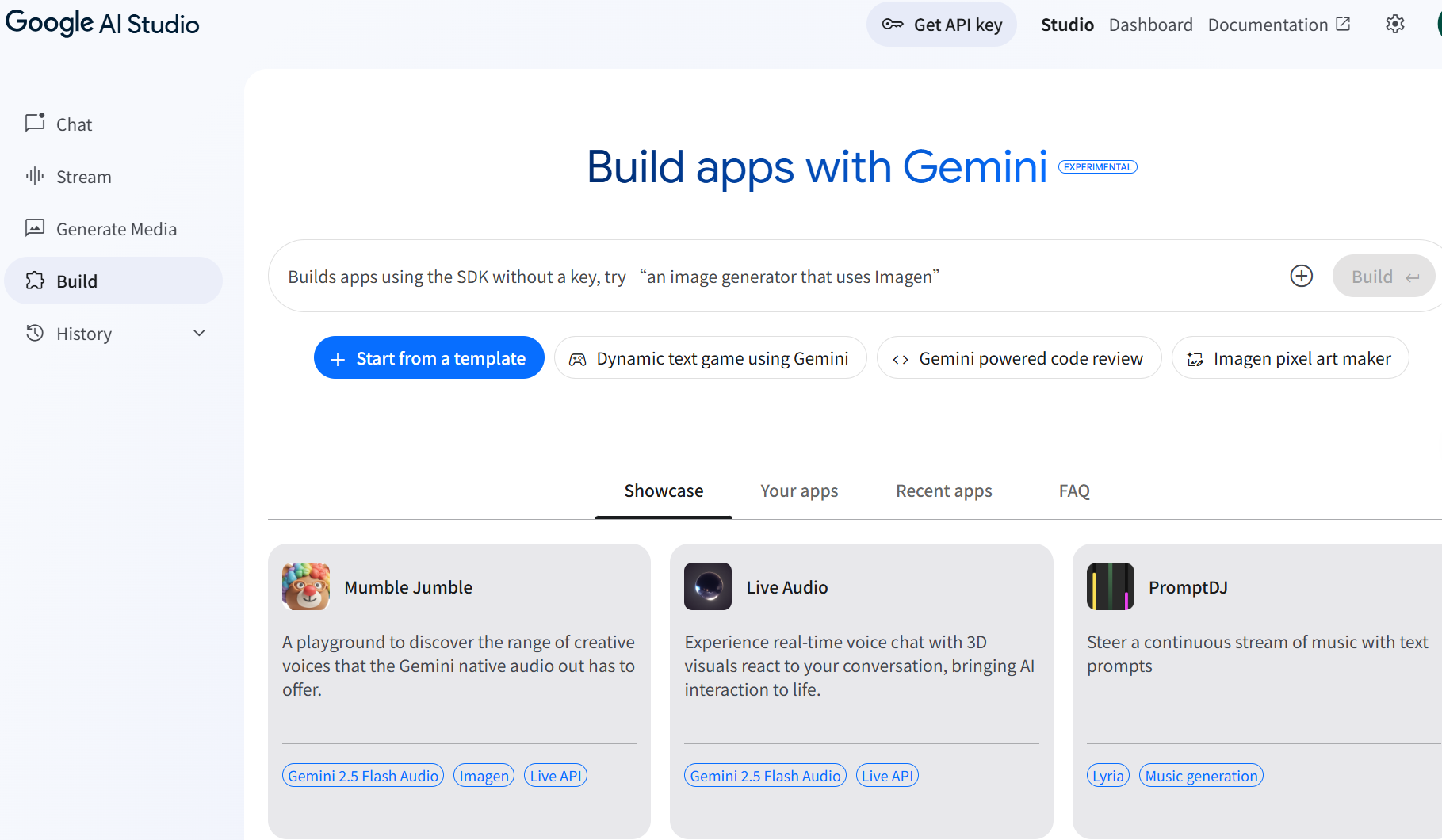Screen dimensions: 1442x840
Task: Click the Build puzzle-piece icon
Action: tap(35, 281)
